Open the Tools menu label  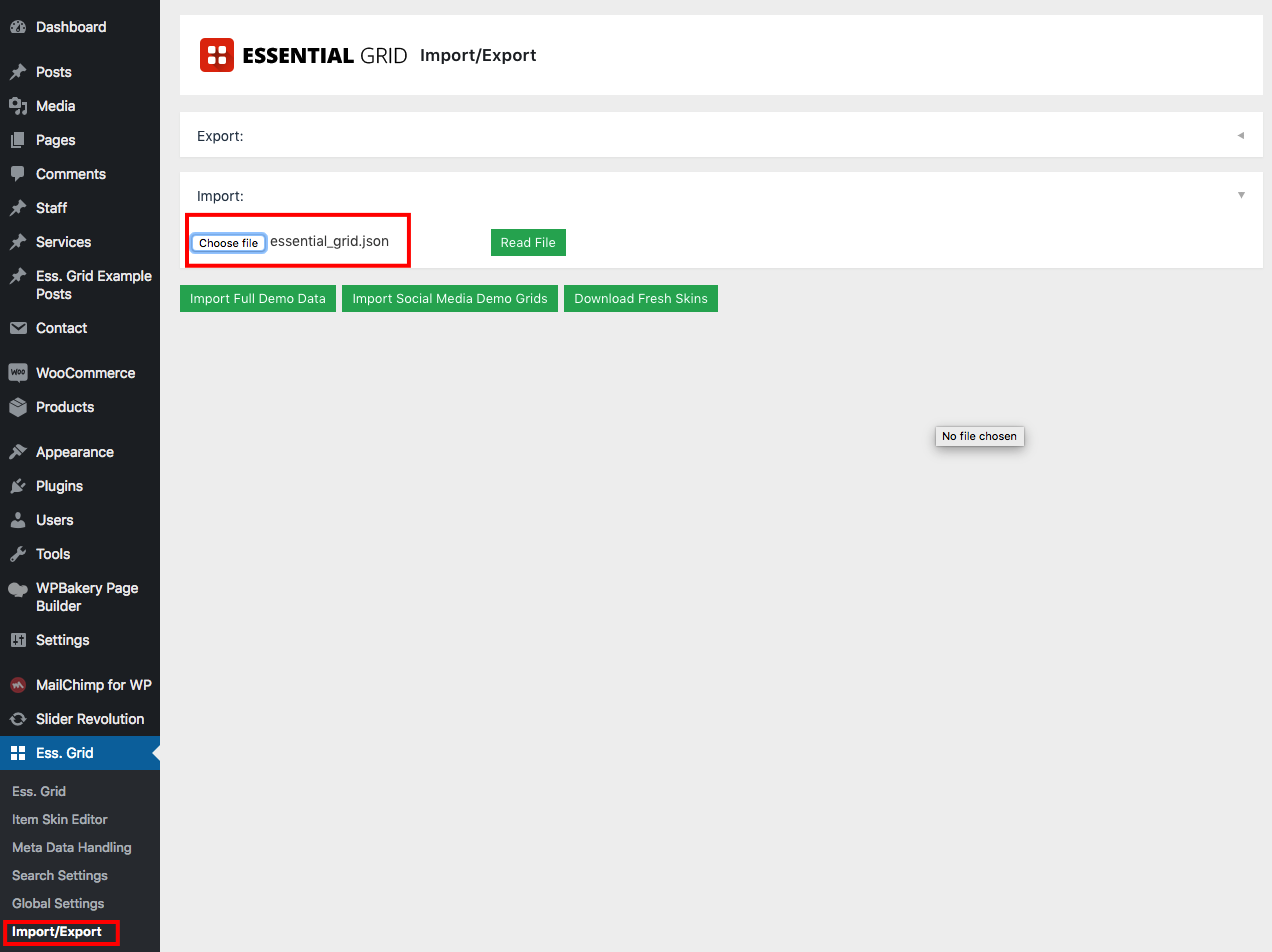[53, 554]
